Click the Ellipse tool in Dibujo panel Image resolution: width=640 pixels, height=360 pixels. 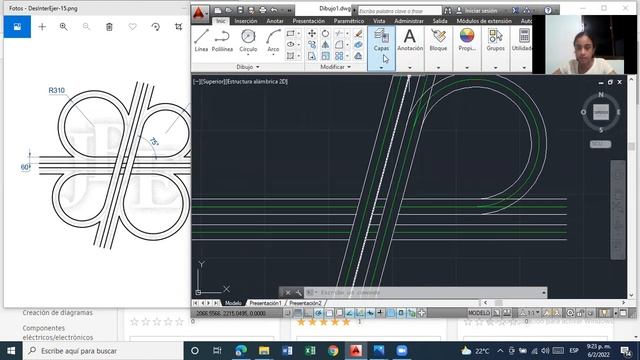(x=291, y=44)
